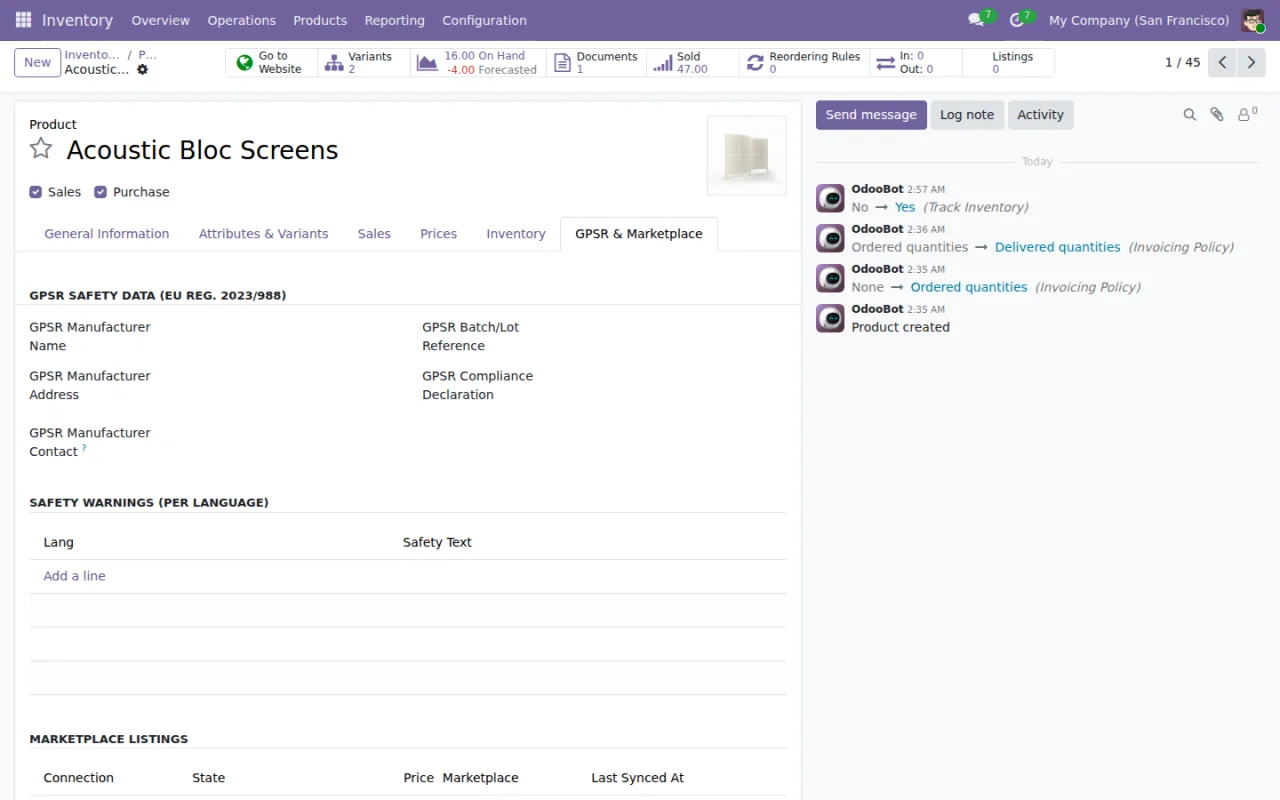This screenshot has width=1280, height=800.
Task: Go to previous record arrow
Action: [1222, 62]
